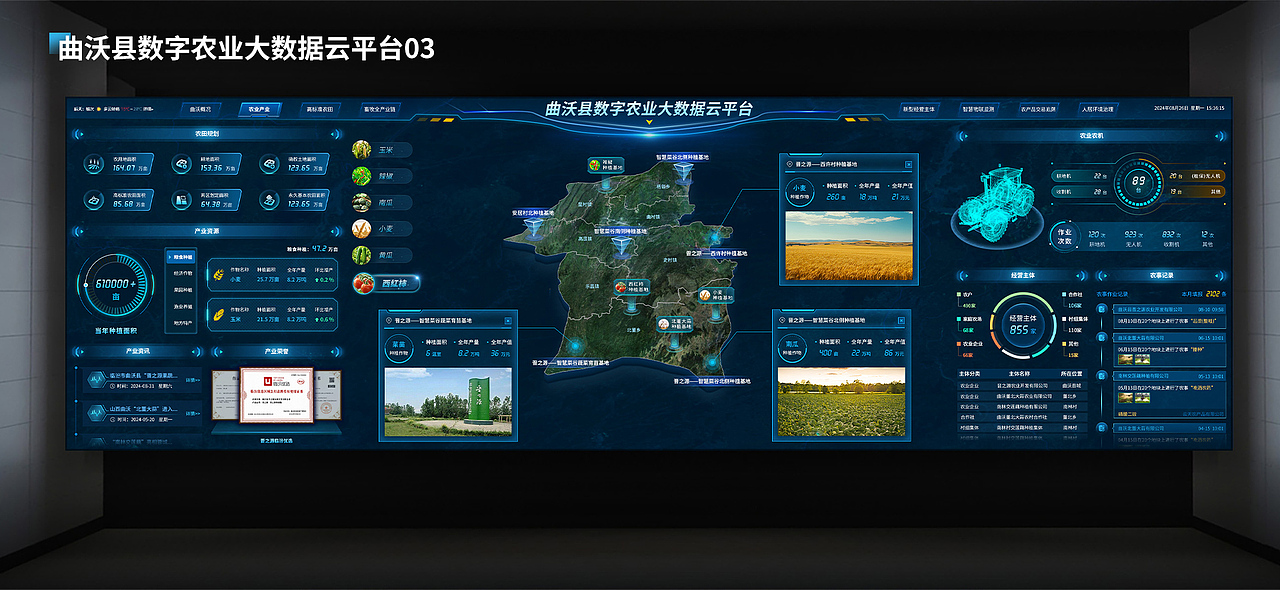The height and width of the screenshot is (590, 1280).
Task: Click the 无人机 20 台 indicator
Action: click(x=1196, y=175)
